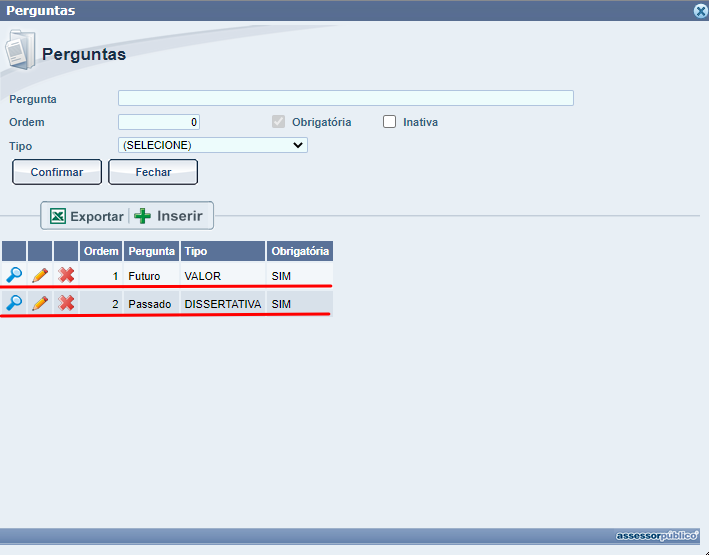709x555 pixels.
Task: Toggle the Obrigatória checkbox
Action: click(279, 122)
